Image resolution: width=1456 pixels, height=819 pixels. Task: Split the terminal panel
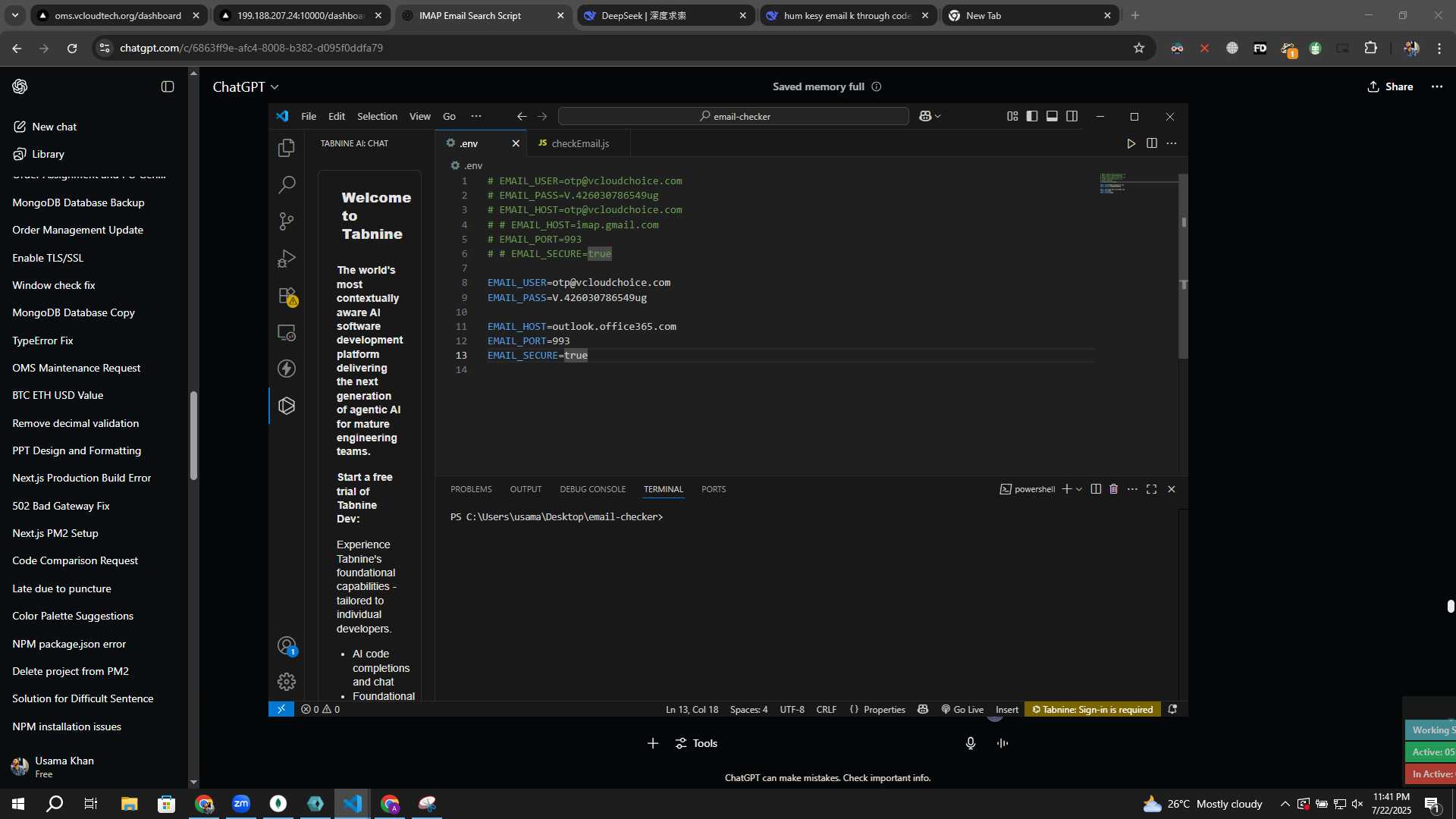coord(1096,489)
